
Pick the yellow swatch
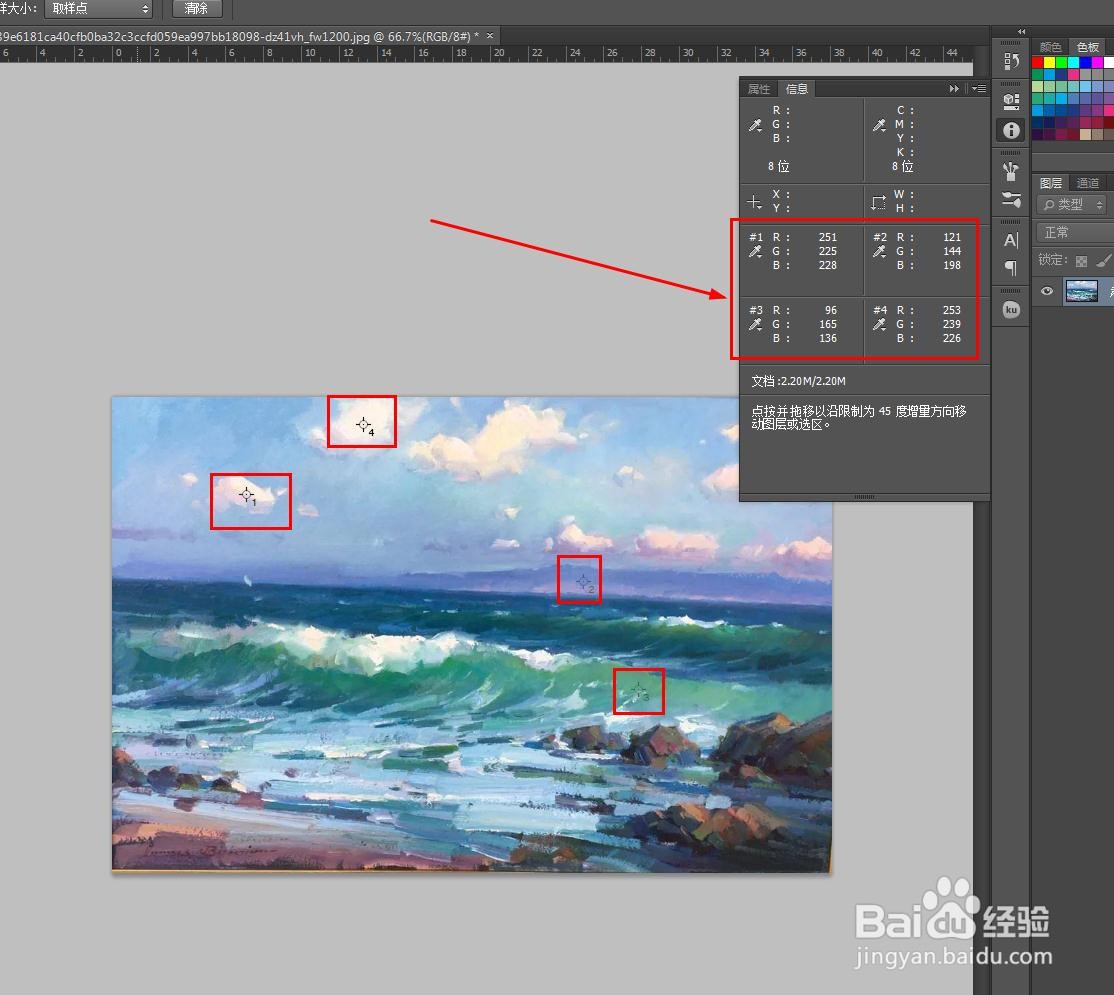(x=1049, y=62)
